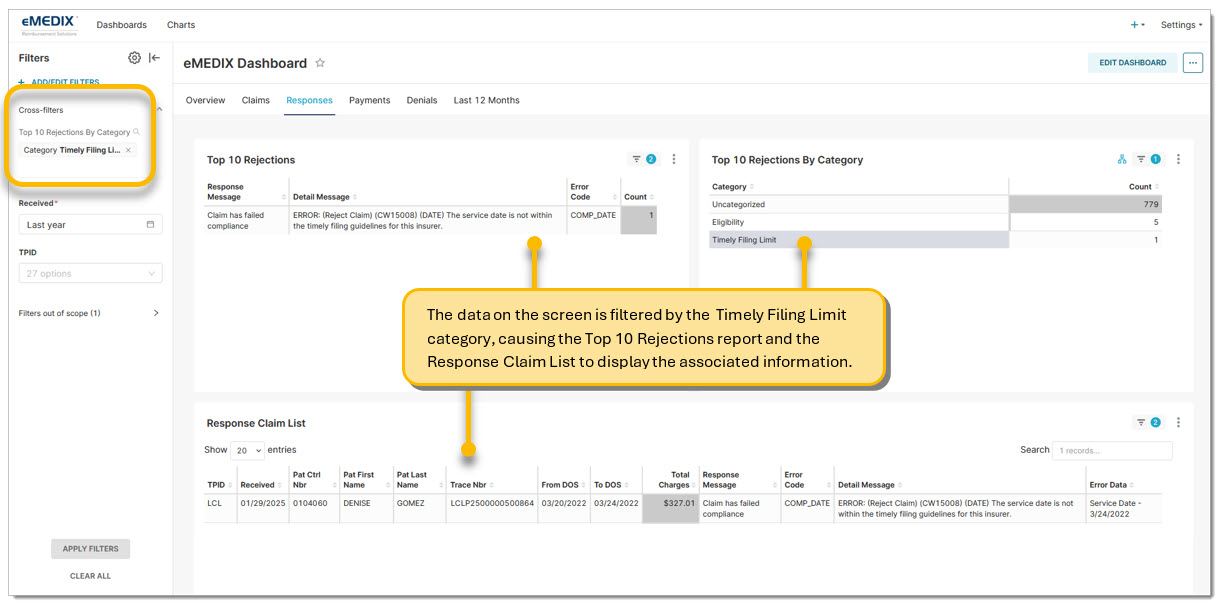This screenshot has width=1217, height=603.
Task: Switch to the Payments tab
Action: 369,100
